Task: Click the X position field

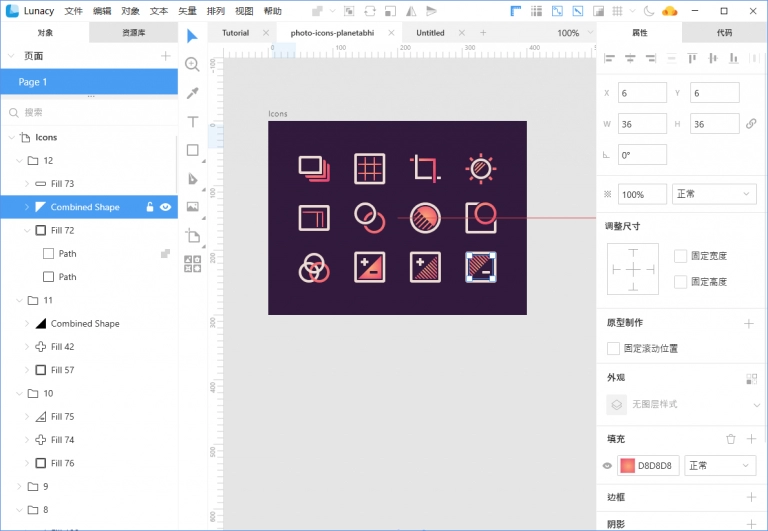Action: click(642, 93)
